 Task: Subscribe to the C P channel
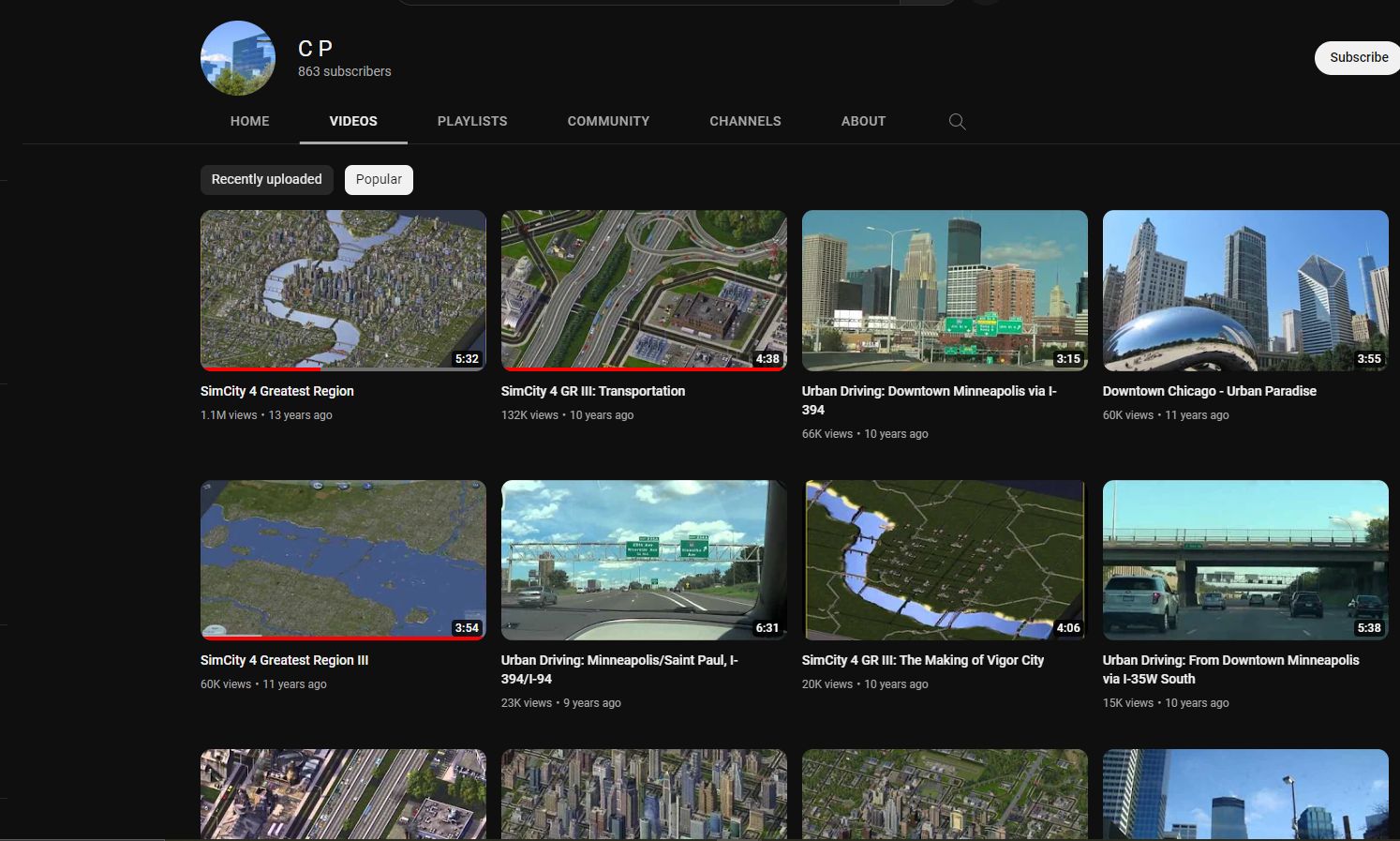coord(1358,57)
